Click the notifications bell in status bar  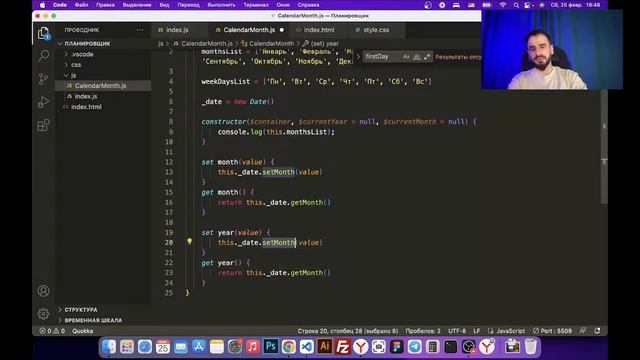coord(598,331)
